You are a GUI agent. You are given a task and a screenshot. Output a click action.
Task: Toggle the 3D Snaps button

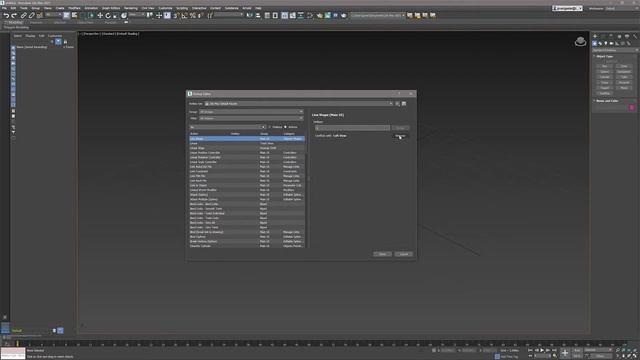176,16
